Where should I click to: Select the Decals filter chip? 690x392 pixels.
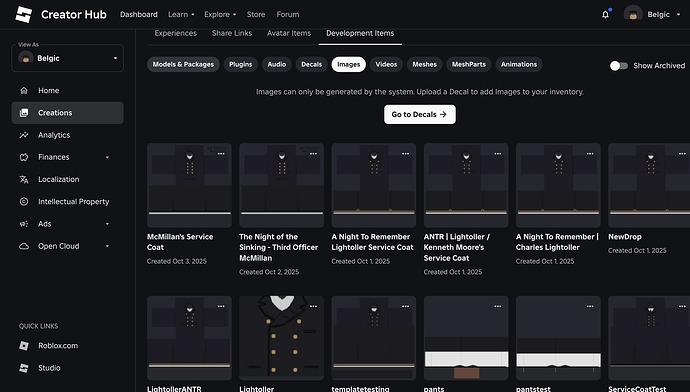(312, 64)
